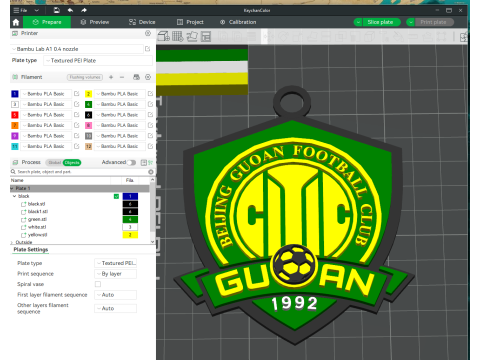Viewport: 480px width, 360px height.
Task: Enable the Spiral vase checkbox
Action: (x=98, y=284)
